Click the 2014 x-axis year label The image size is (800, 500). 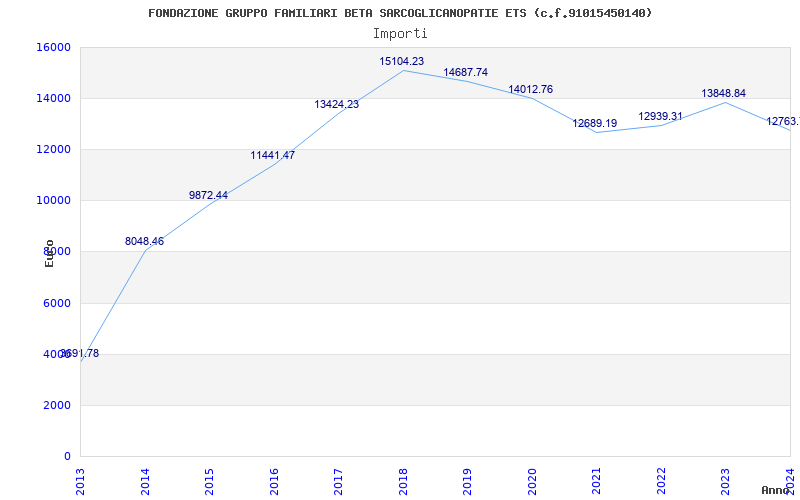[x=145, y=482]
